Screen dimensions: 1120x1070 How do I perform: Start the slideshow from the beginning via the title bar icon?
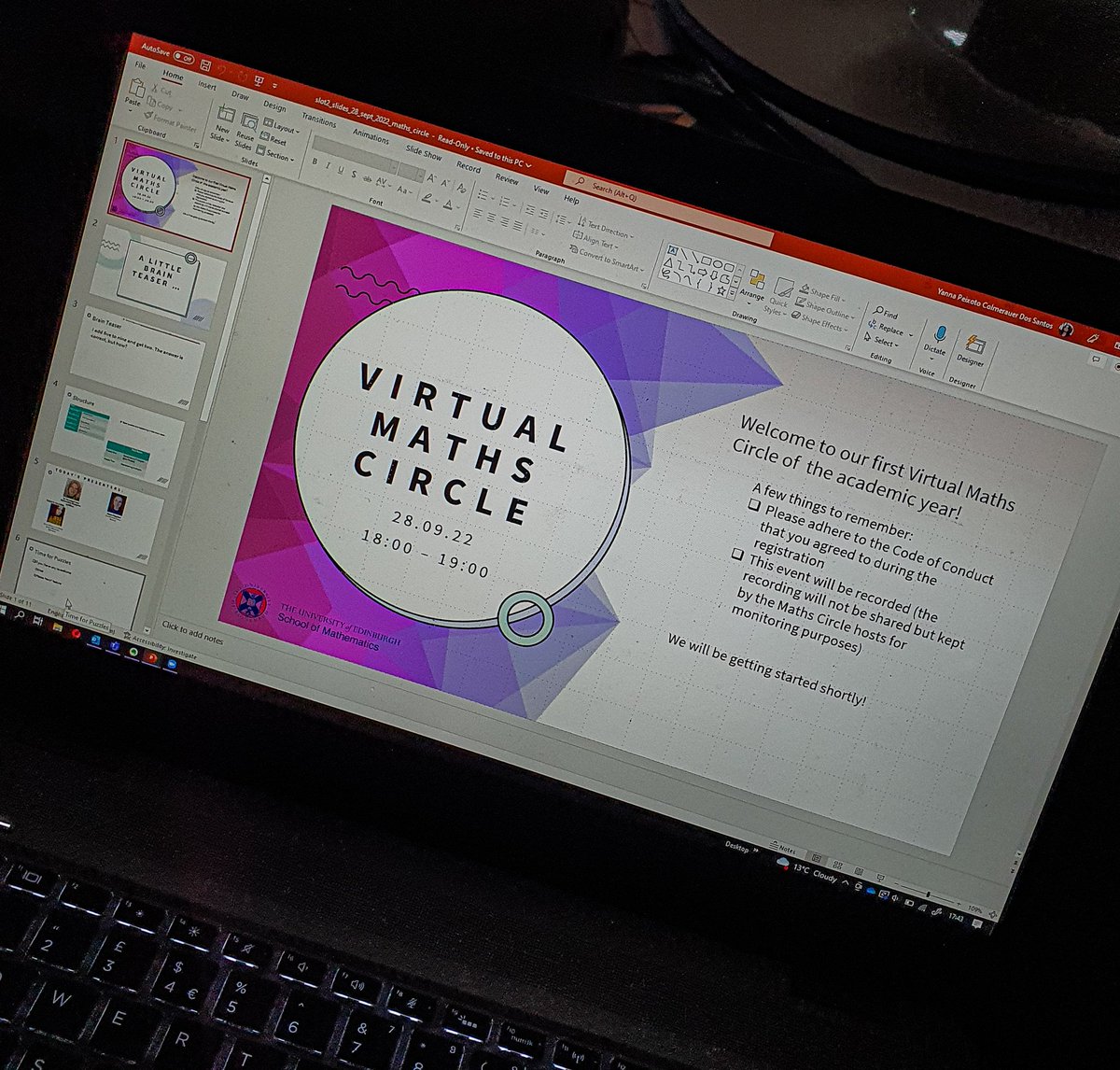pos(259,80)
